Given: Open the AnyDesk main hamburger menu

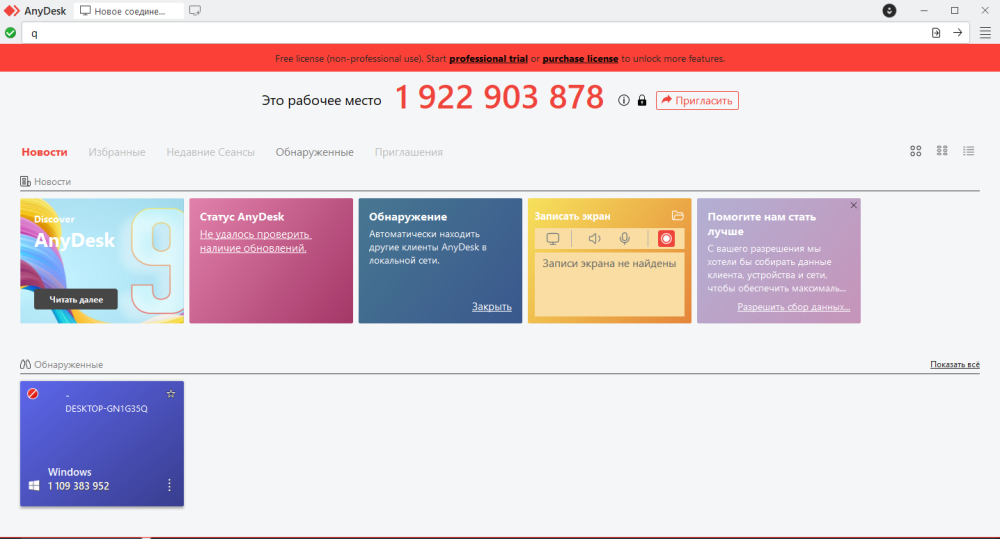Looking at the screenshot, I should pyautogui.click(x=985, y=33).
